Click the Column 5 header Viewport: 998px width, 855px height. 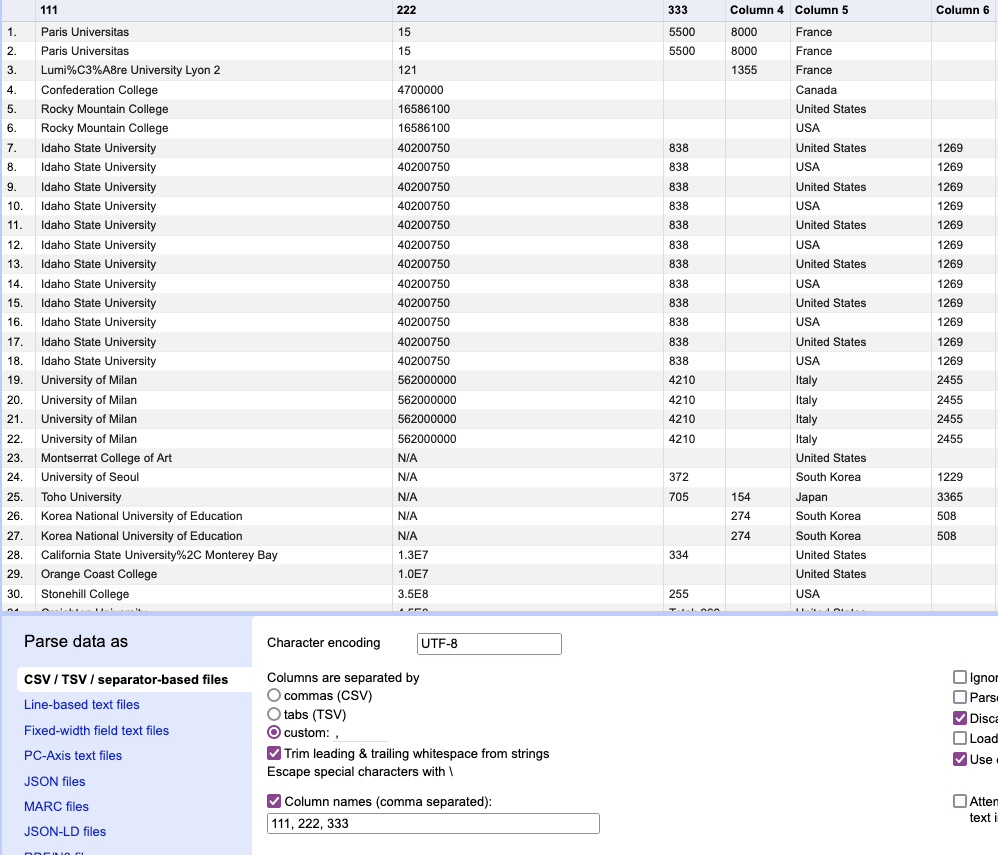tap(861, 10)
